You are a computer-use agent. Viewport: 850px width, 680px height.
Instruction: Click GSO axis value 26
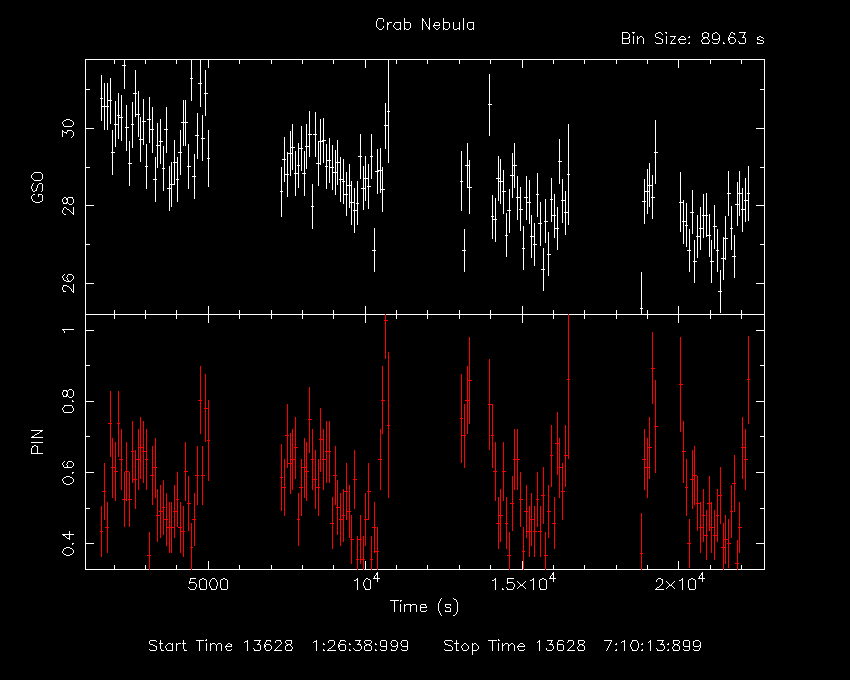[68, 283]
